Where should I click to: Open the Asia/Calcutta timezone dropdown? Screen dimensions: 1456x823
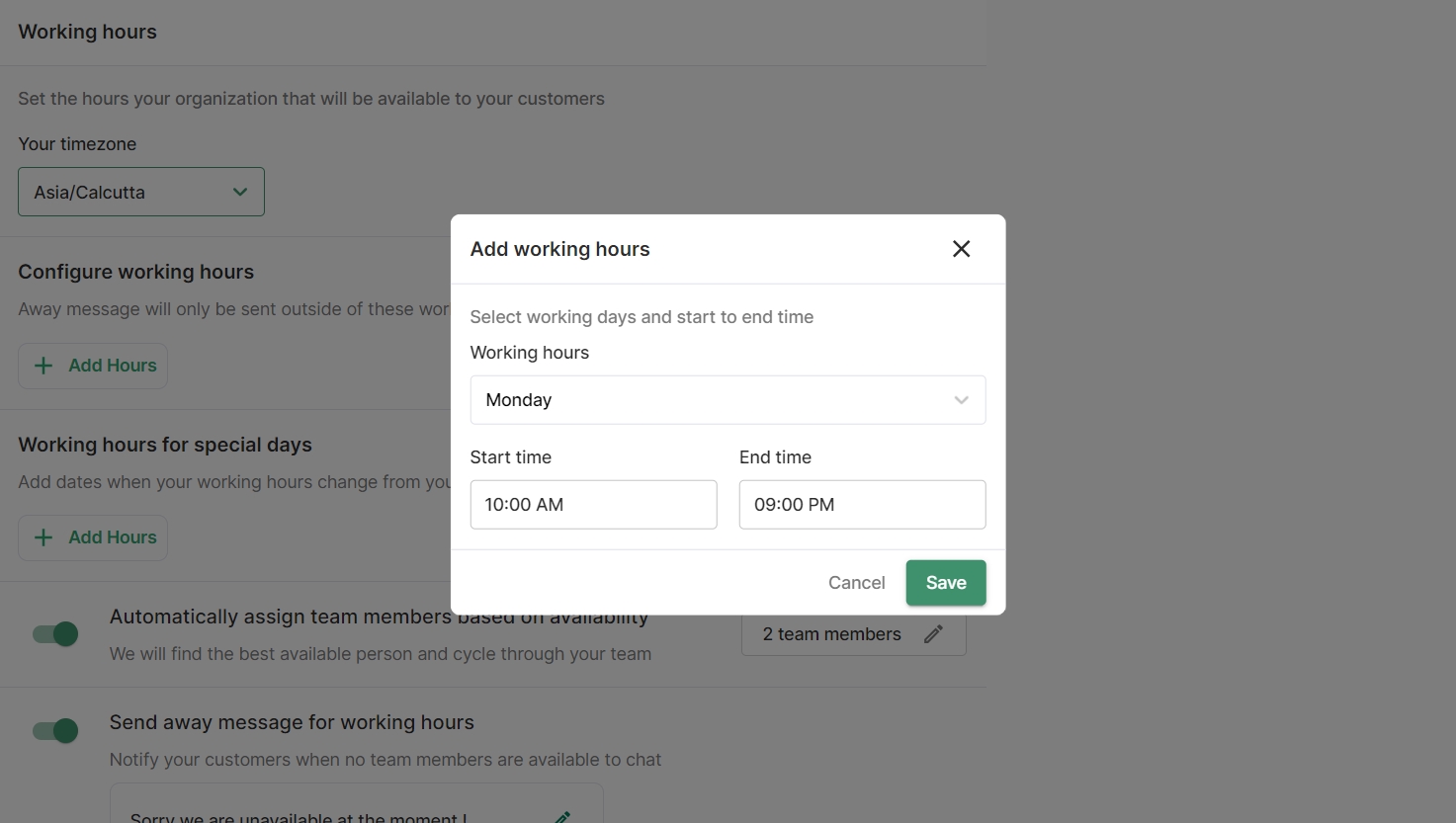(128, 192)
